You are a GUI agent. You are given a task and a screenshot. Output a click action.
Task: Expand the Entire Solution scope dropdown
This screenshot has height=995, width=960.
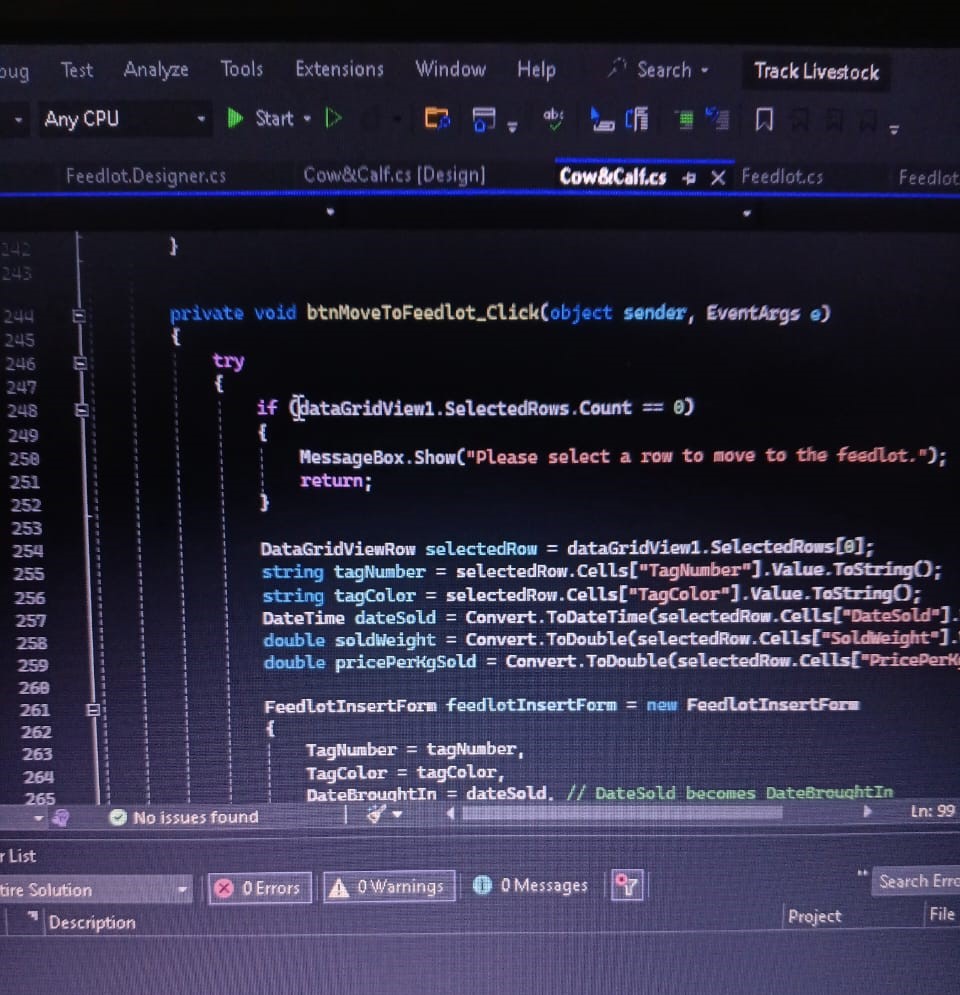click(182, 889)
